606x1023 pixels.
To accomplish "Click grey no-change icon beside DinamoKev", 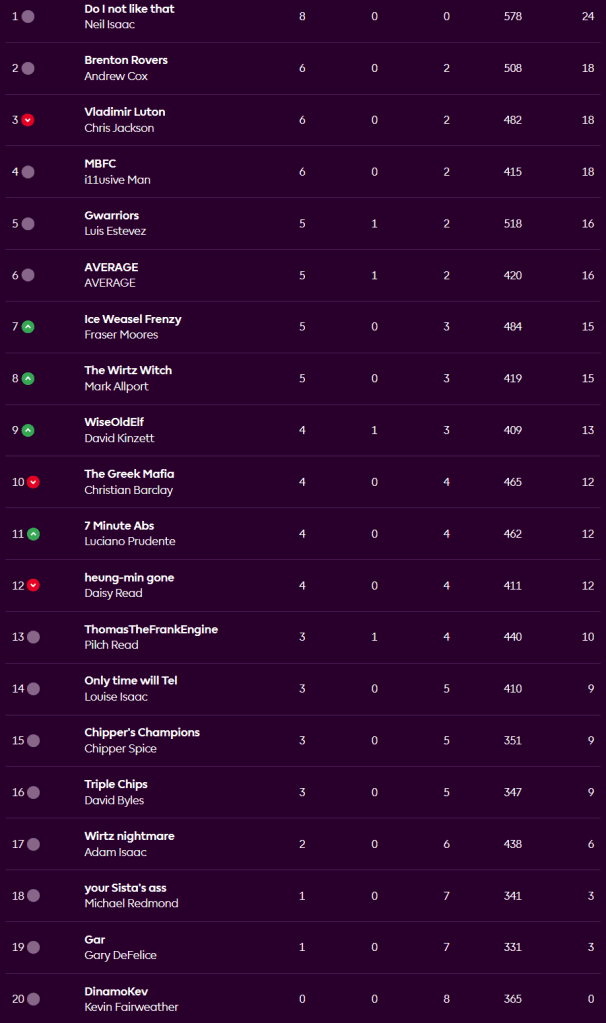I will pos(33,999).
